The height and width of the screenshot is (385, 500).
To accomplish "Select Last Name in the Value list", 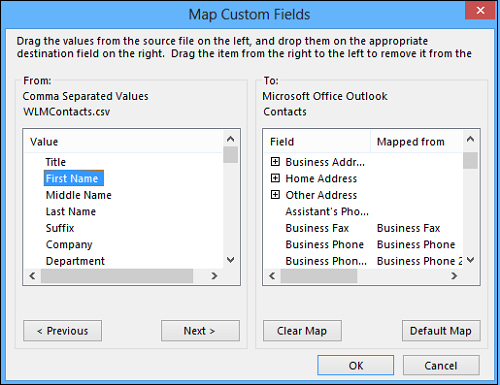I will [x=71, y=211].
